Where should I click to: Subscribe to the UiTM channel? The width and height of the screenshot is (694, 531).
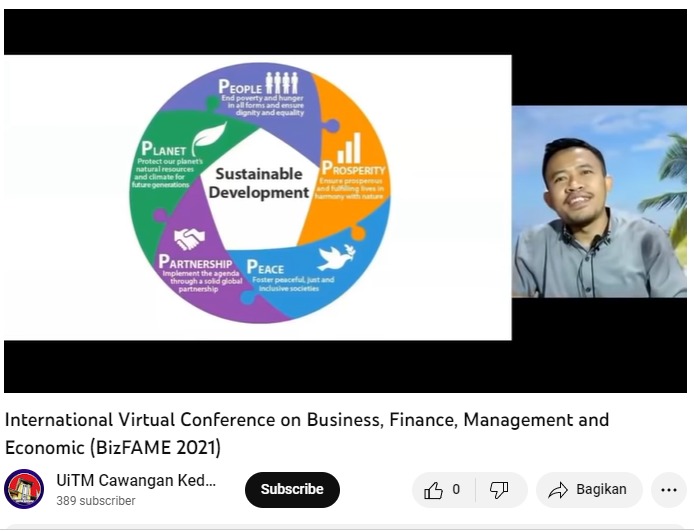[x=292, y=489]
